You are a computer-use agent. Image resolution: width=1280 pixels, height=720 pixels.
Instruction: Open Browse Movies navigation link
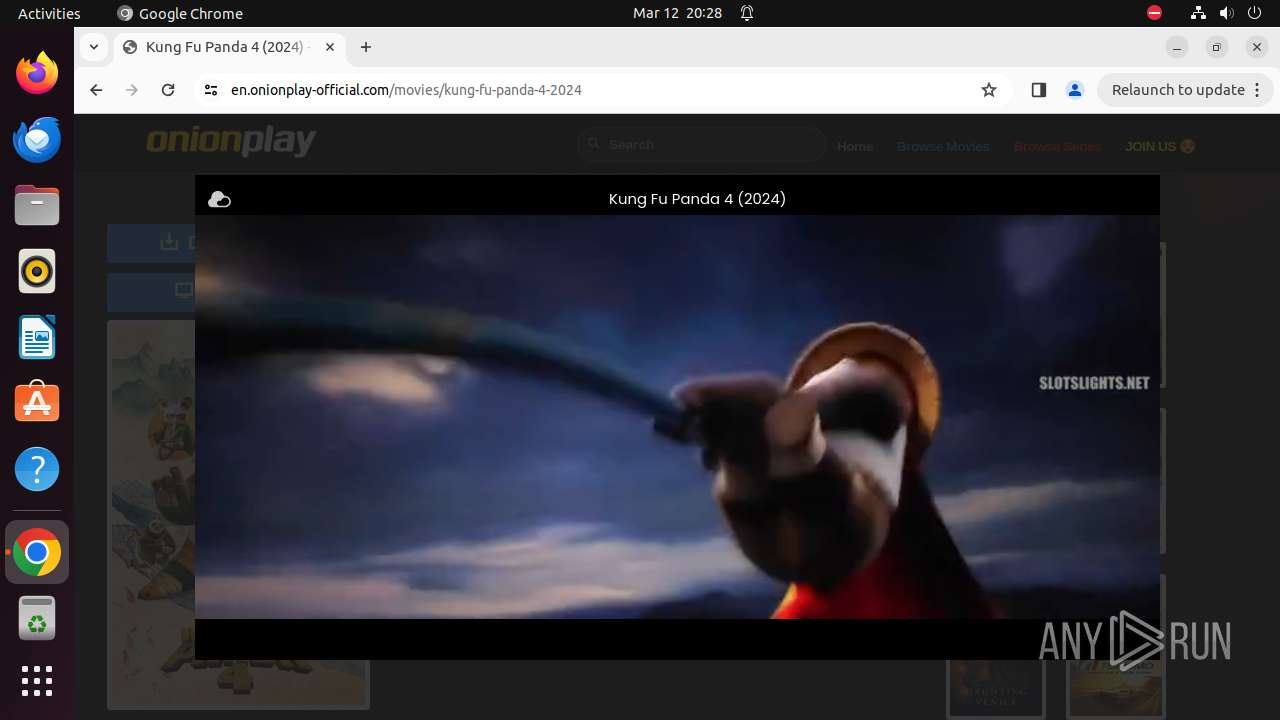point(943,146)
